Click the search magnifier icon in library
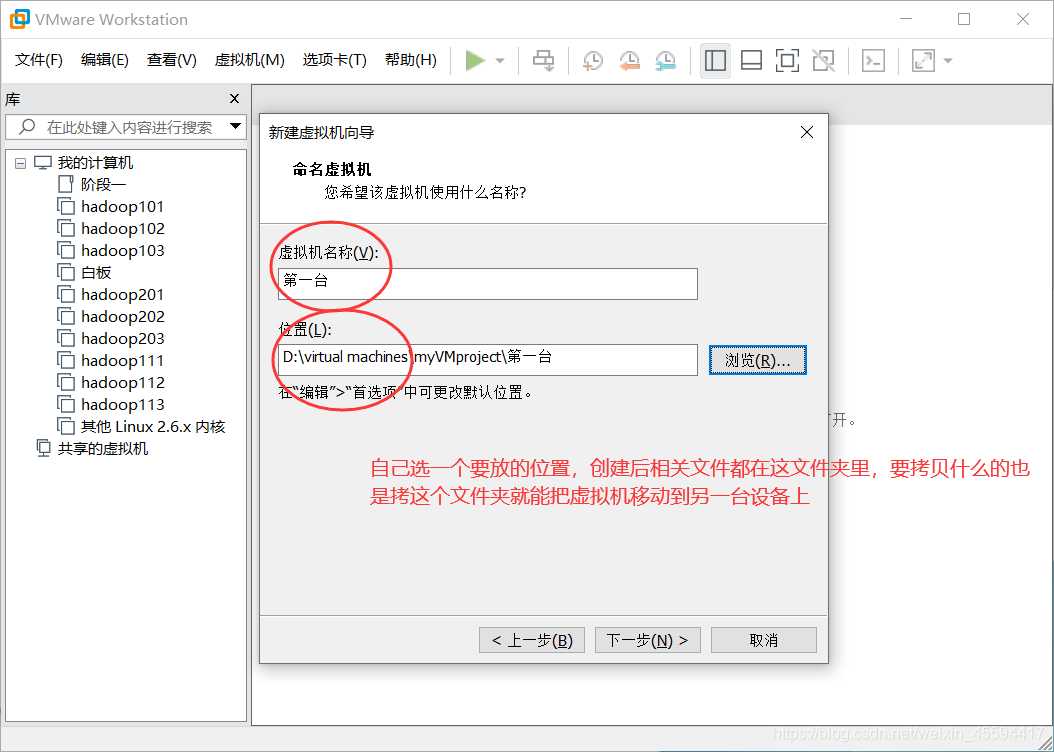Viewport: 1054px width, 752px height. tap(27, 126)
